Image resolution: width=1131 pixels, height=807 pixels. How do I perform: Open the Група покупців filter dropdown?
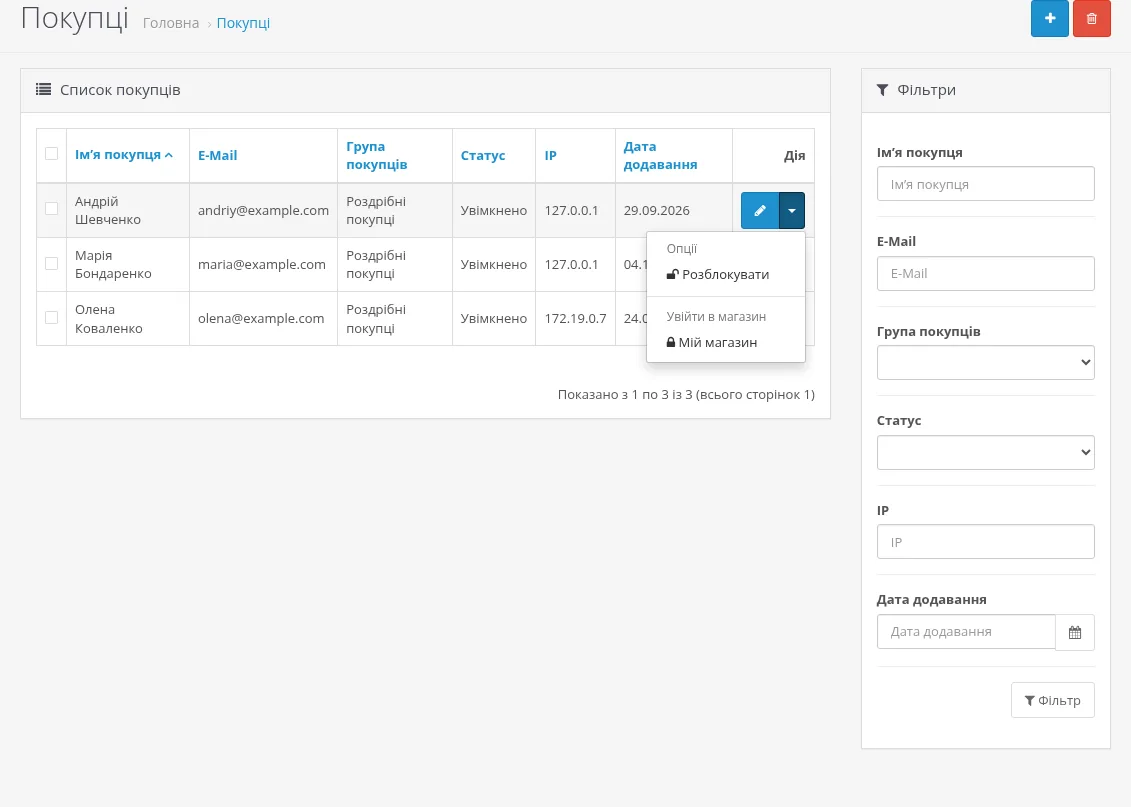pyautogui.click(x=985, y=363)
